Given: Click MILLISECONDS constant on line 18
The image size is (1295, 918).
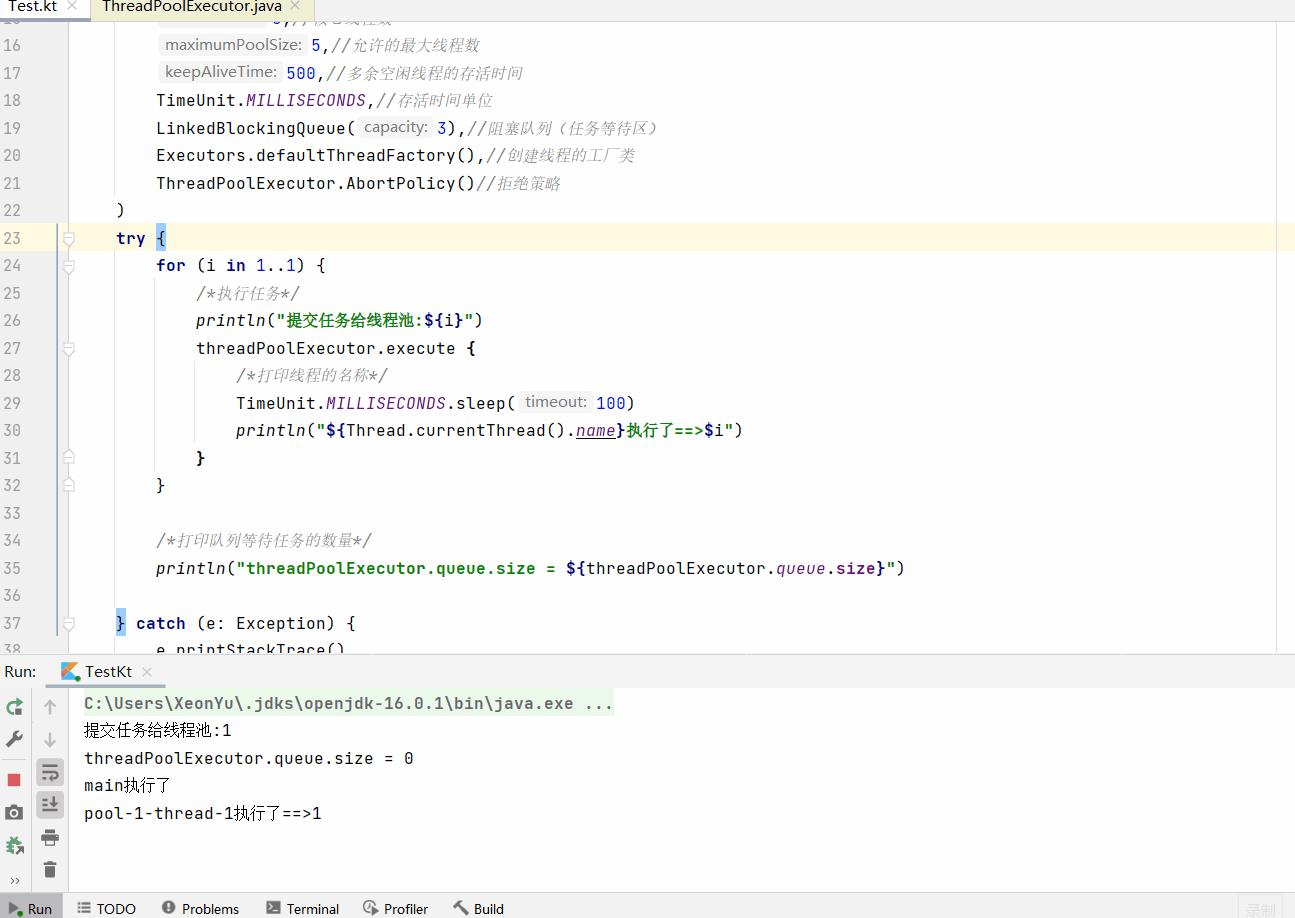Looking at the screenshot, I should coord(306,100).
